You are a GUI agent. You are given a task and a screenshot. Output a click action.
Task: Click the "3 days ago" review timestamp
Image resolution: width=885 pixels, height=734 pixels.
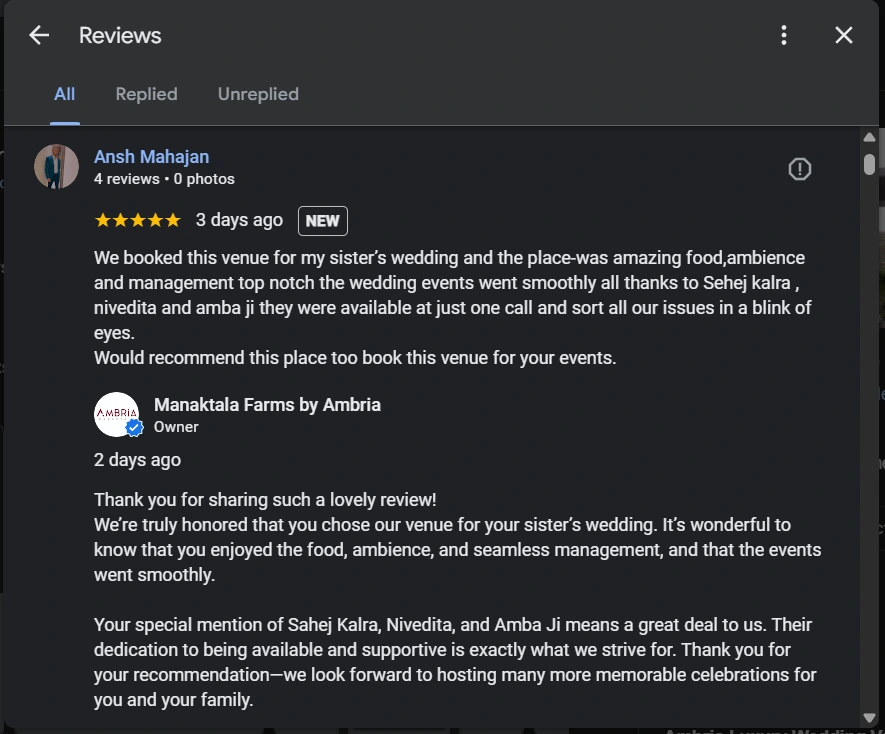coord(239,220)
